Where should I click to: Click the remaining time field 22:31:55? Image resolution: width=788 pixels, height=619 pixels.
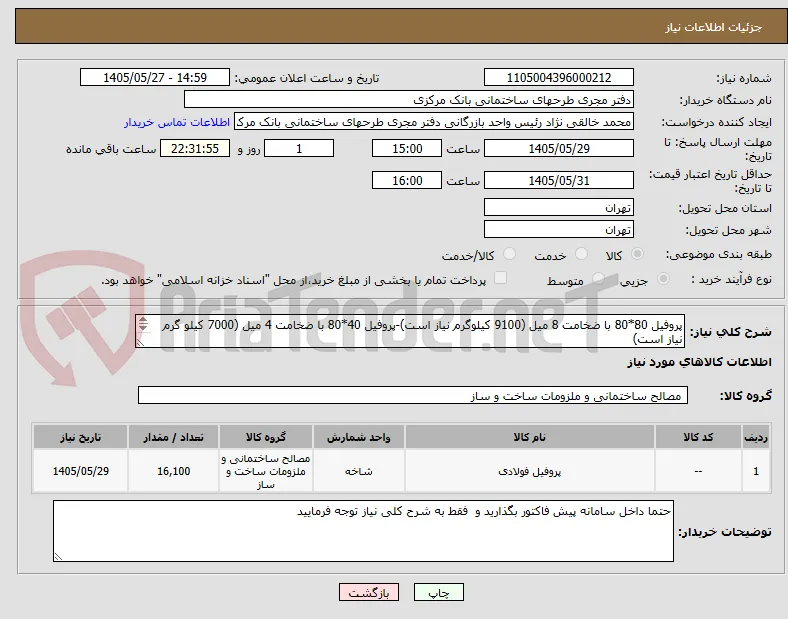pyautogui.click(x=195, y=149)
